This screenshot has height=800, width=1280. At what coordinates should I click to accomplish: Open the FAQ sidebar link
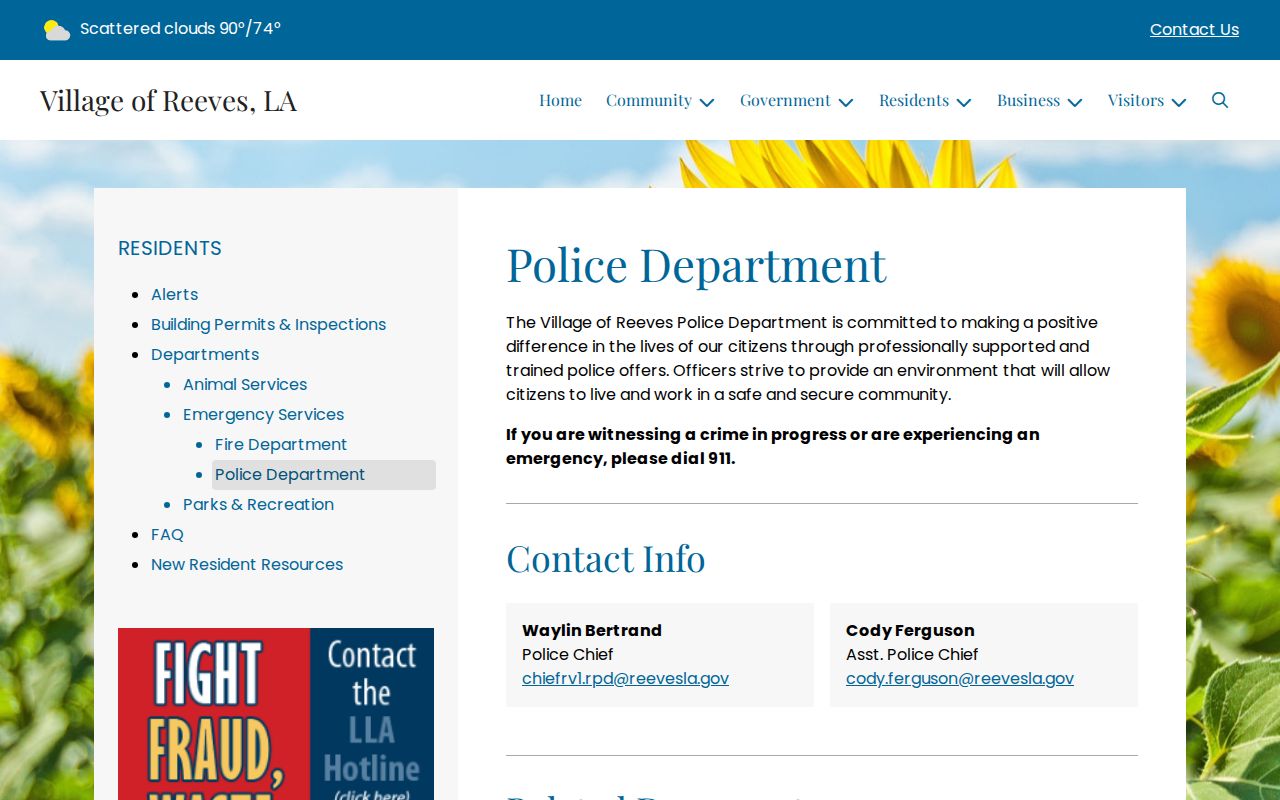[167, 534]
